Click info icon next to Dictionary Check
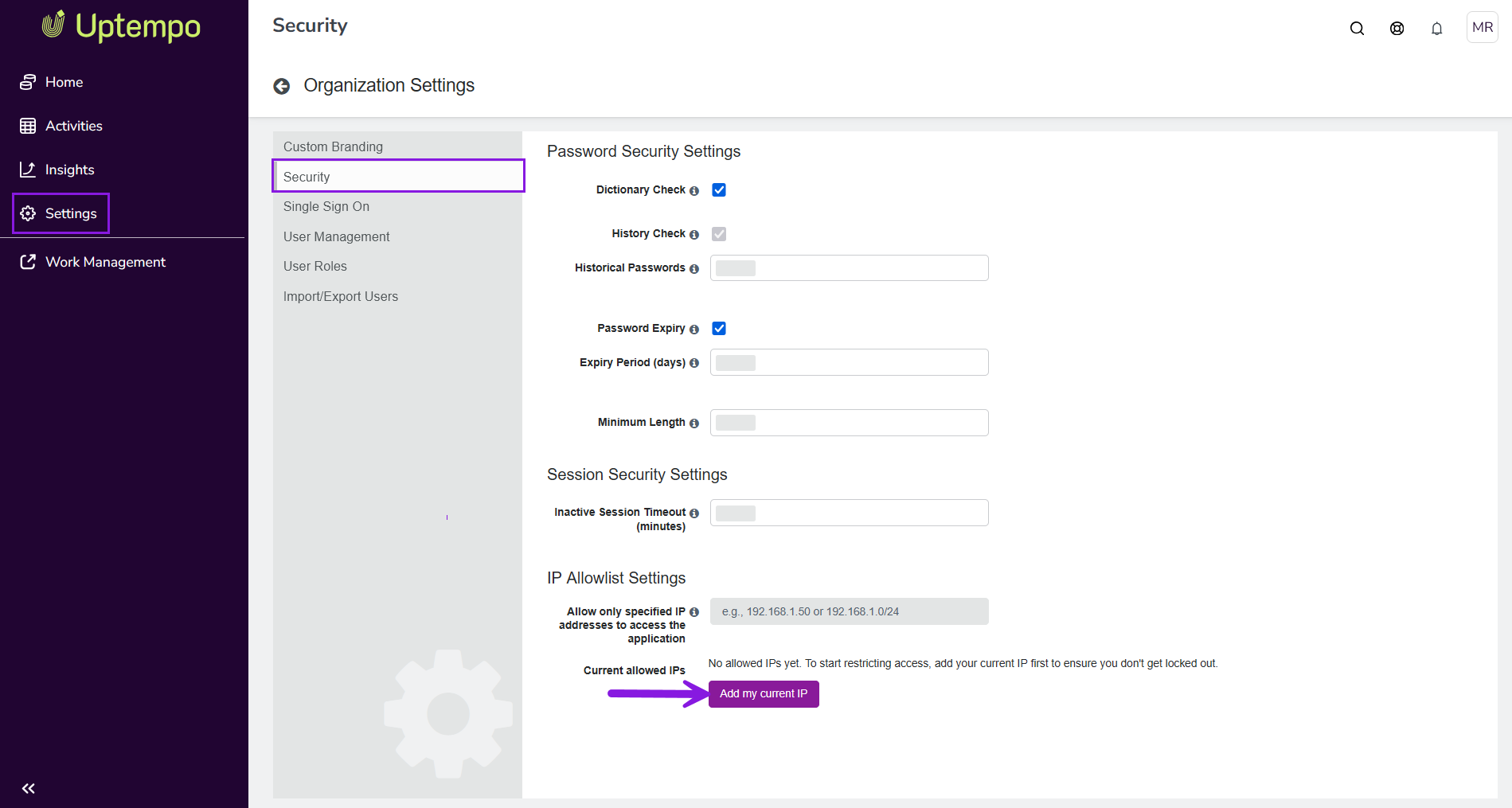 coord(694,191)
